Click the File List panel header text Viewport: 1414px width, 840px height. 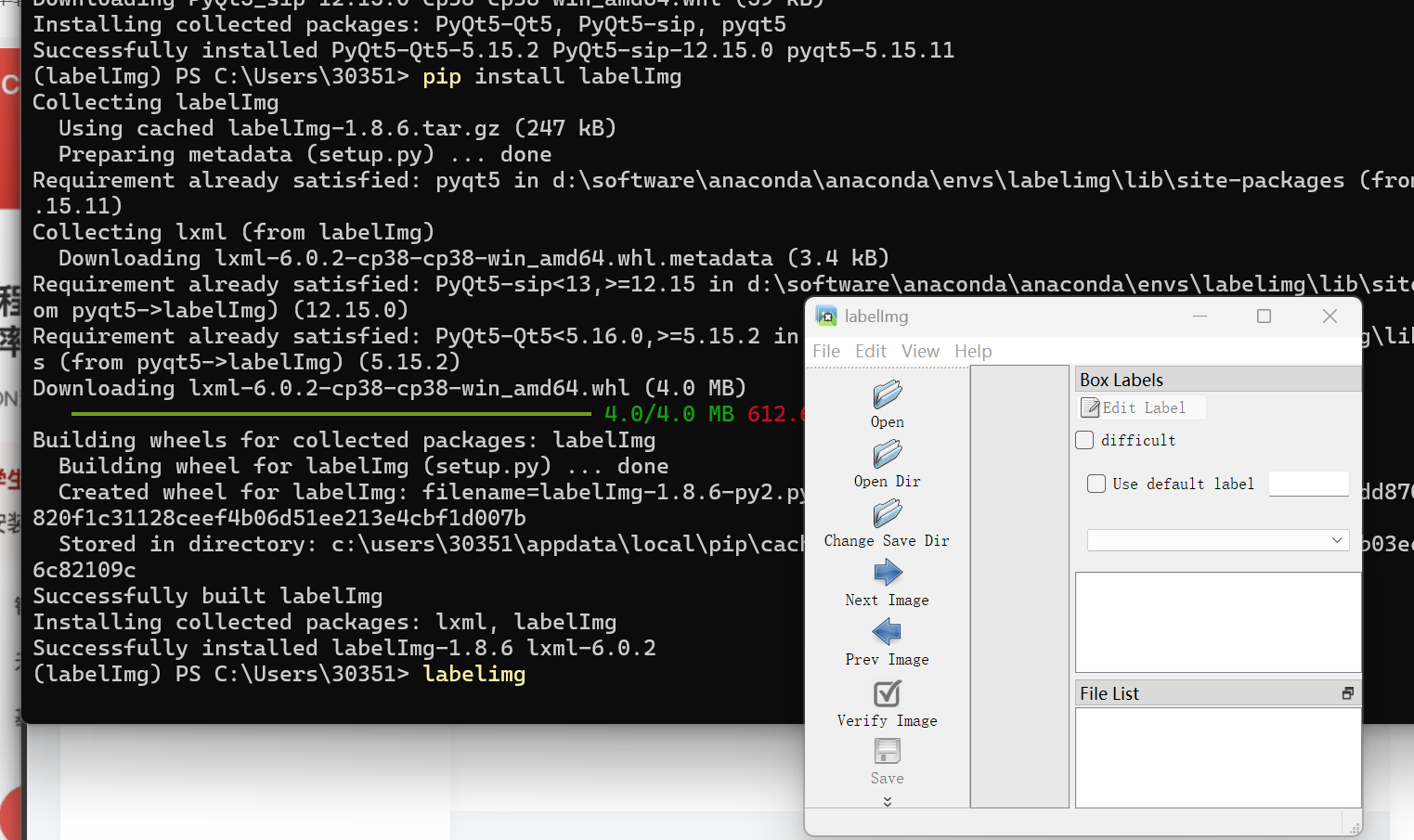click(x=1109, y=693)
